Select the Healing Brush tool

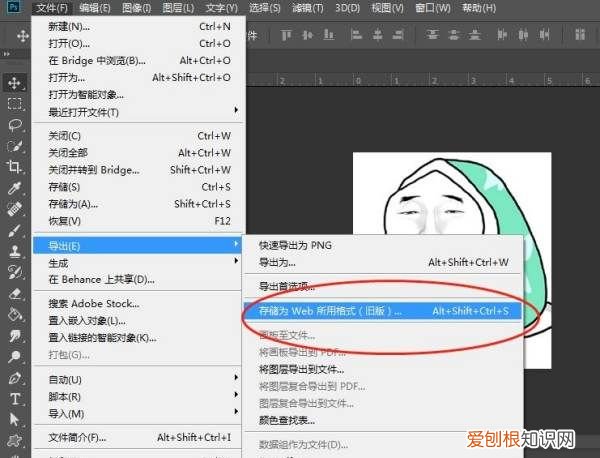tap(15, 209)
